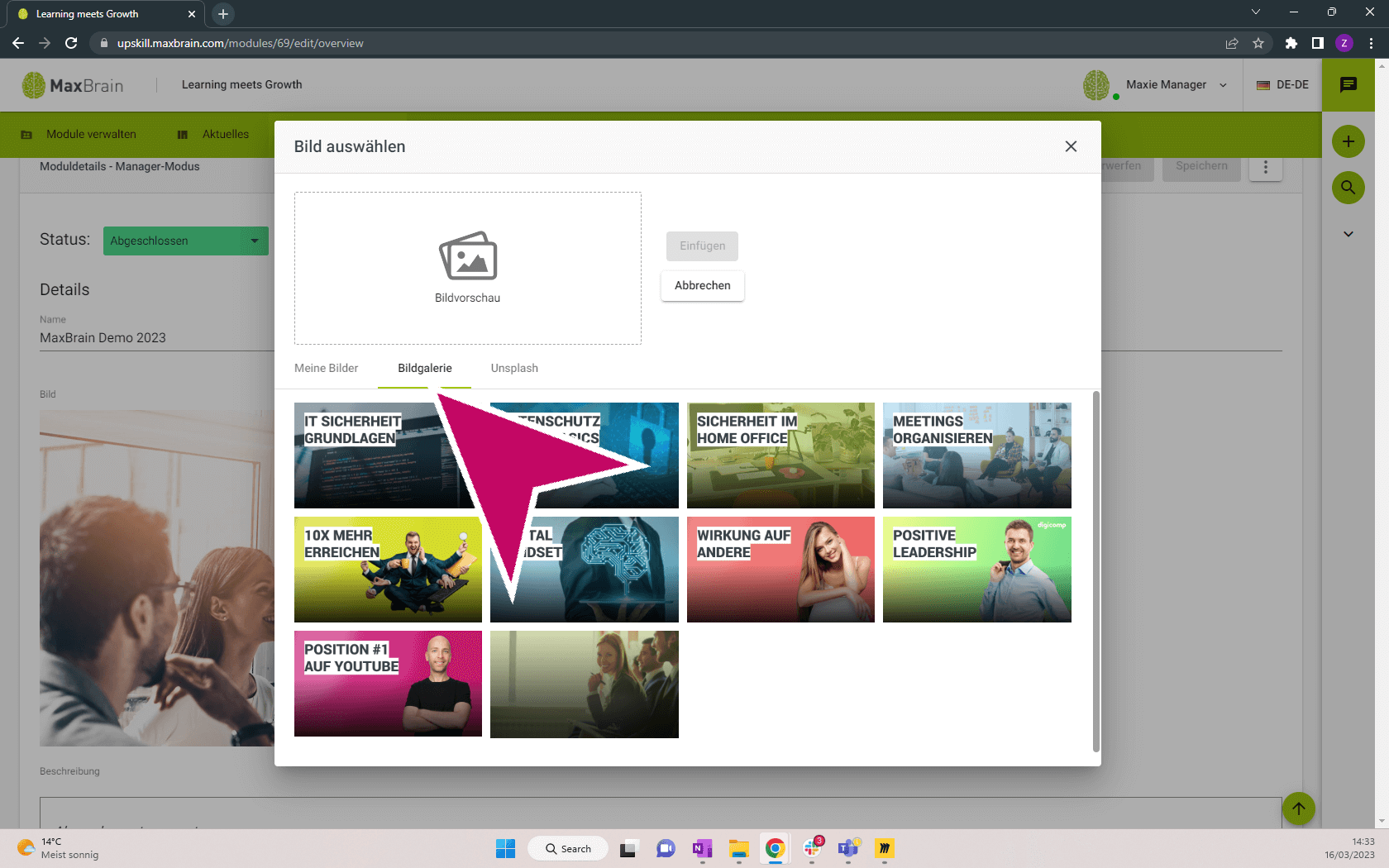Open the green search magnifier button
The height and width of the screenshot is (868, 1389).
click(1348, 188)
